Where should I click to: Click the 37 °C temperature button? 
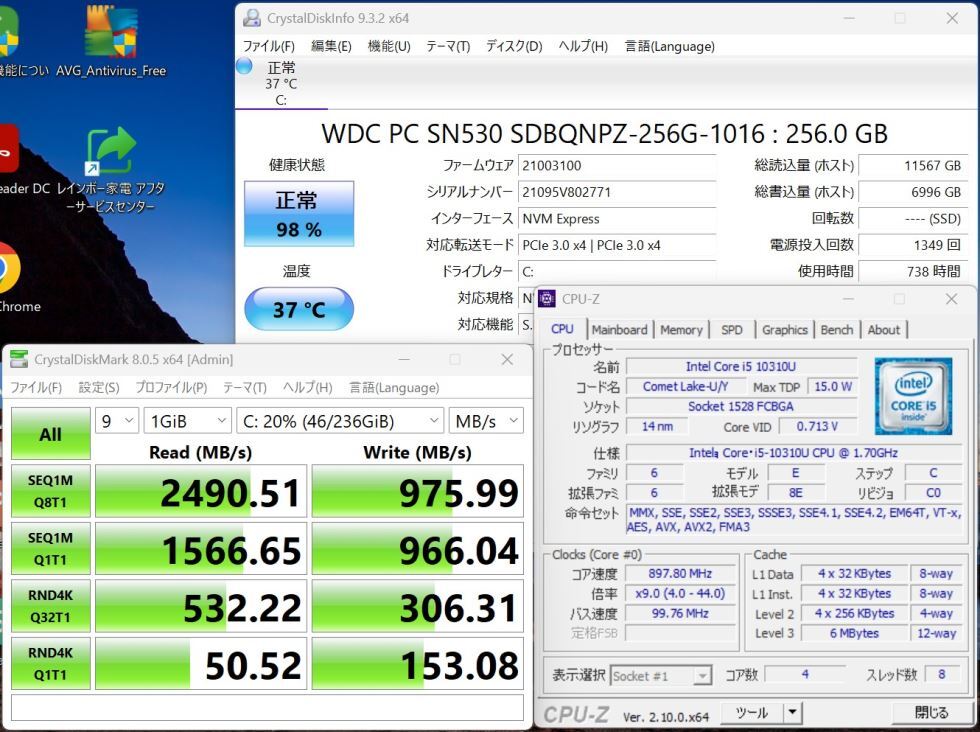click(x=299, y=309)
